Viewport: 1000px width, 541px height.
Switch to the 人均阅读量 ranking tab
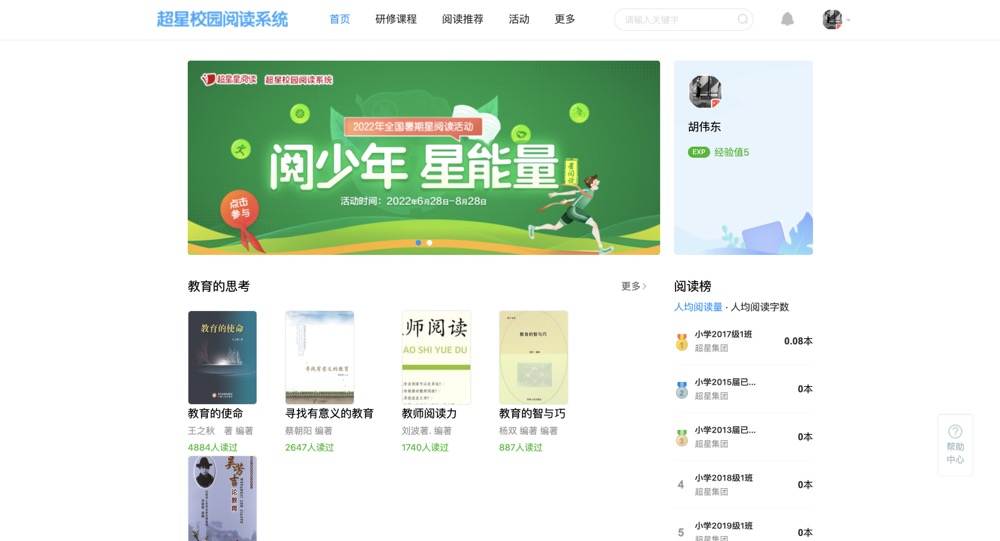tap(698, 307)
